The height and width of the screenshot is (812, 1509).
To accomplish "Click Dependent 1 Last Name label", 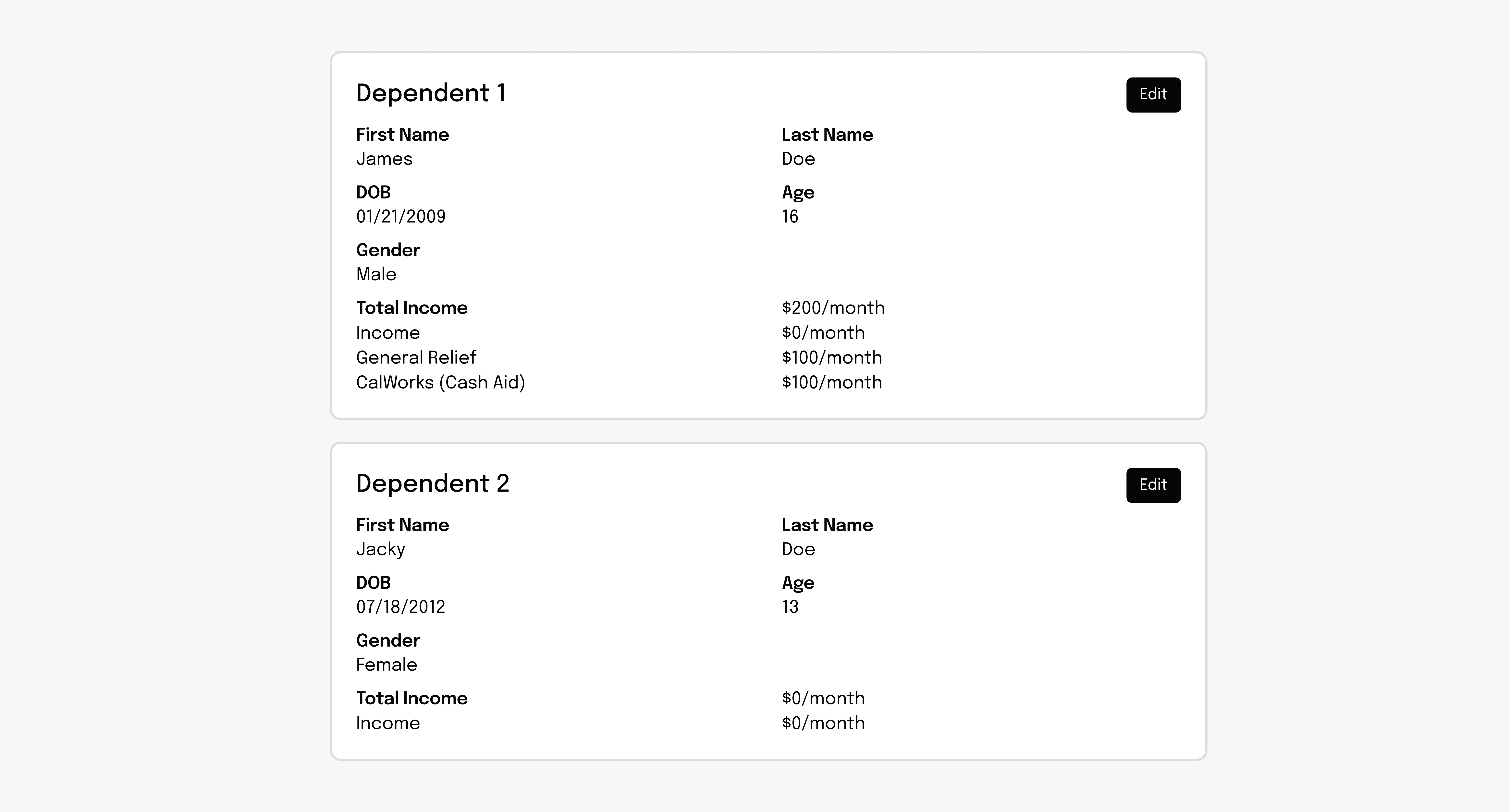I will coord(827,135).
